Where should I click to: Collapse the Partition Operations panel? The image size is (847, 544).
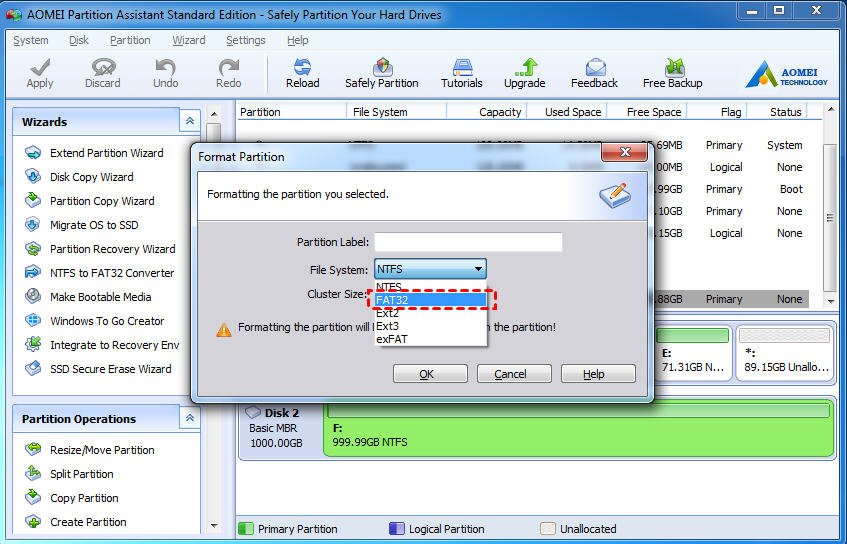190,418
